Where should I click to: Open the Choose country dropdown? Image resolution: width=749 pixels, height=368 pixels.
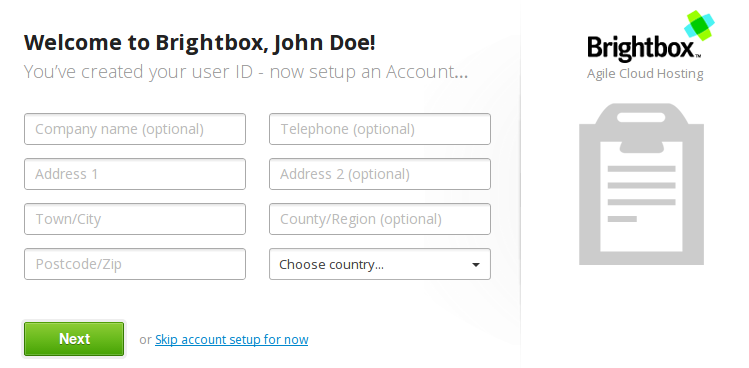[x=380, y=264]
